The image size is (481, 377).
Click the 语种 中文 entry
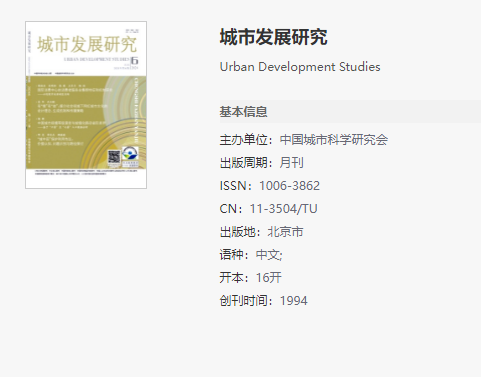(251, 255)
